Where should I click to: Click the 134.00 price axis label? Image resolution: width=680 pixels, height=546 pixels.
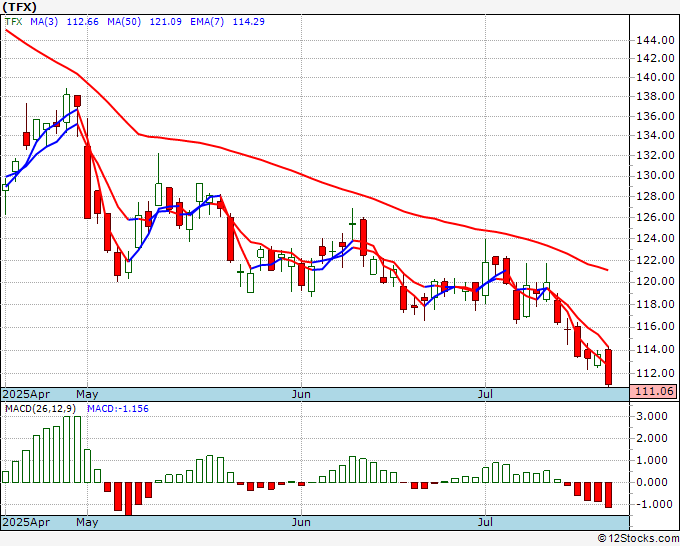tap(655, 135)
